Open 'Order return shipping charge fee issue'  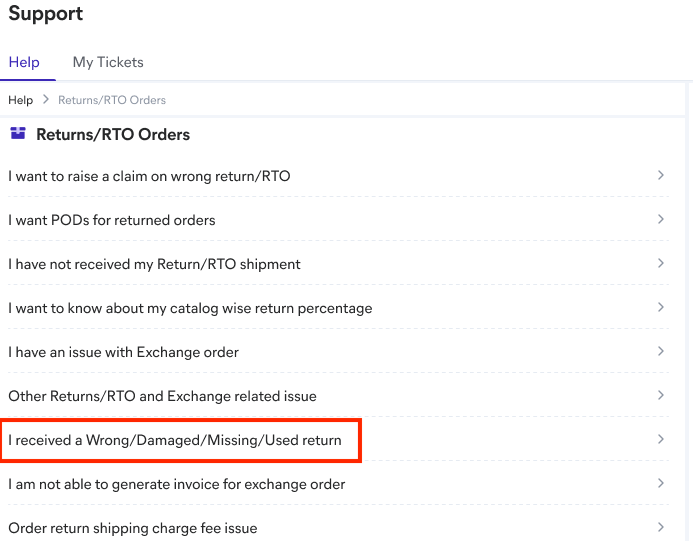(133, 528)
